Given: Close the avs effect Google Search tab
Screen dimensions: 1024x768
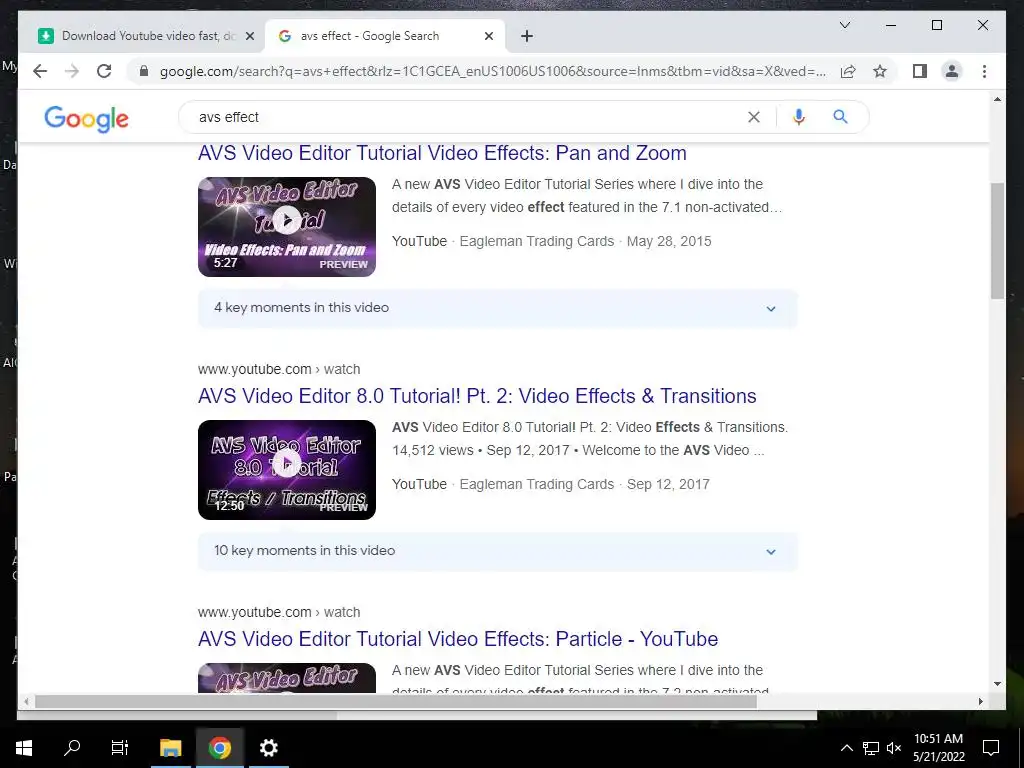Looking at the screenshot, I should (x=488, y=36).
